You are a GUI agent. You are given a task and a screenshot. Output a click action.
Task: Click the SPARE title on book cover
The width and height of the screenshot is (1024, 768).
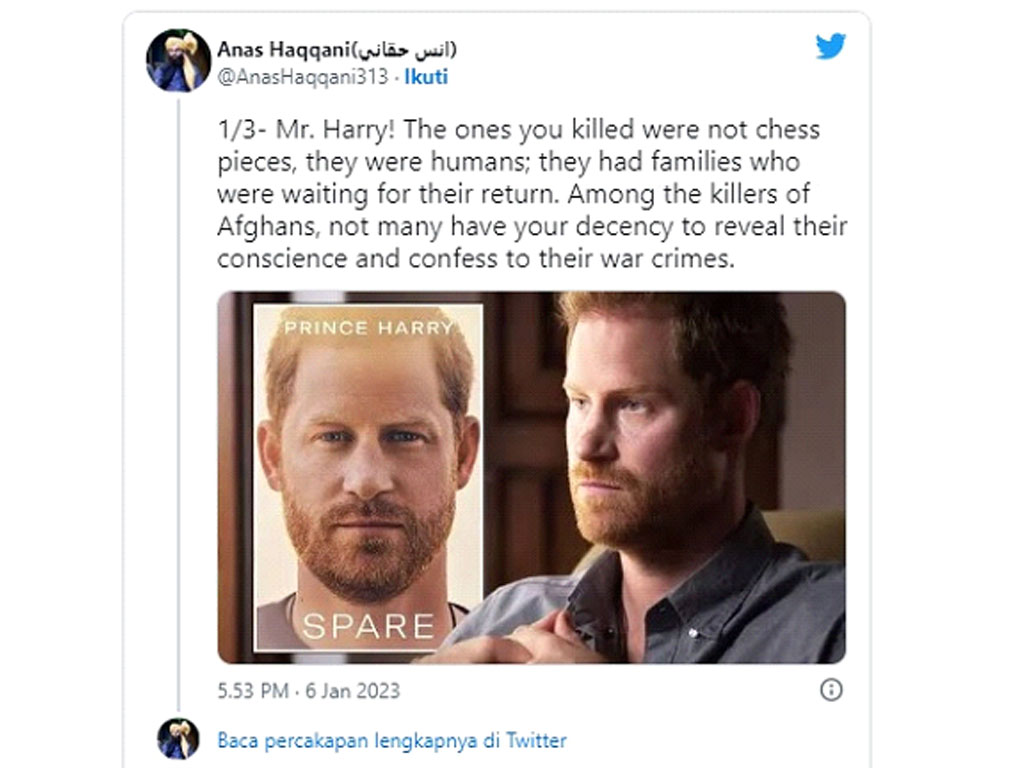click(368, 626)
